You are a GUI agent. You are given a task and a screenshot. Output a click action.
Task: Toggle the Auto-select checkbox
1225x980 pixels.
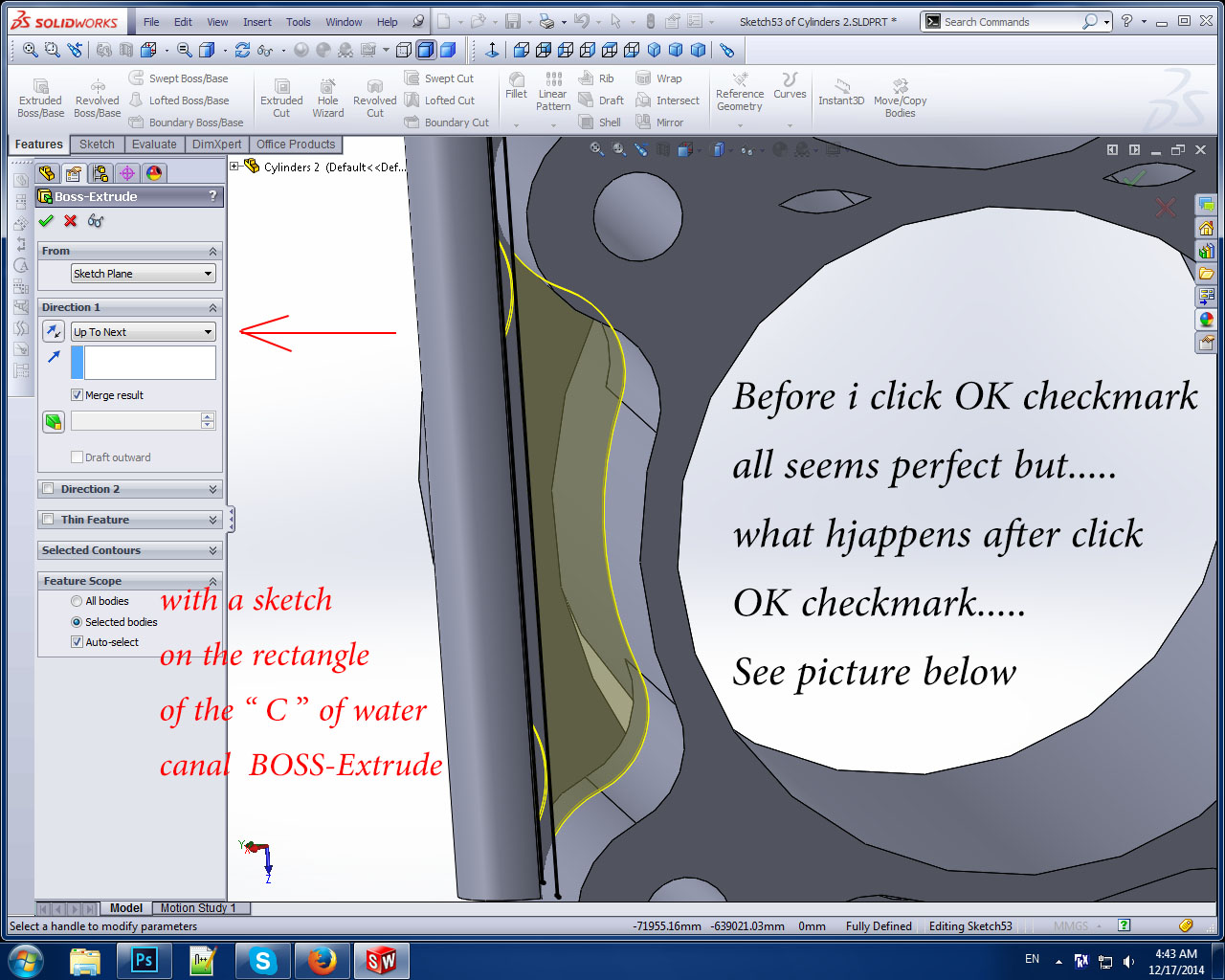tap(77, 642)
